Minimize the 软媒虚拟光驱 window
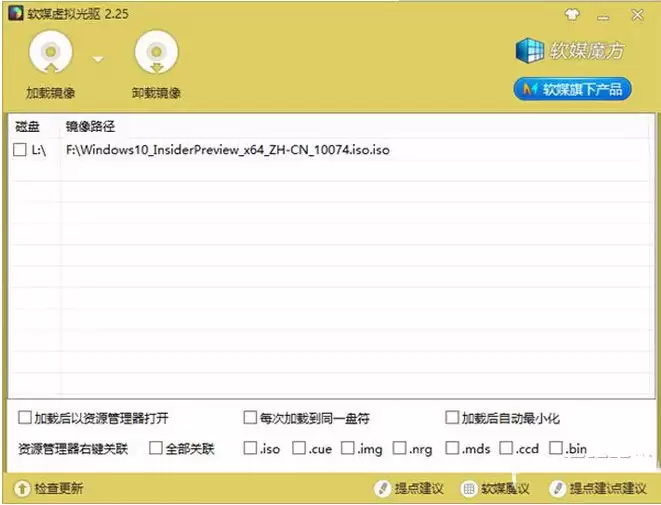The width and height of the screenshot is (661, 505). pyautogui.click(x=604, y=16)
